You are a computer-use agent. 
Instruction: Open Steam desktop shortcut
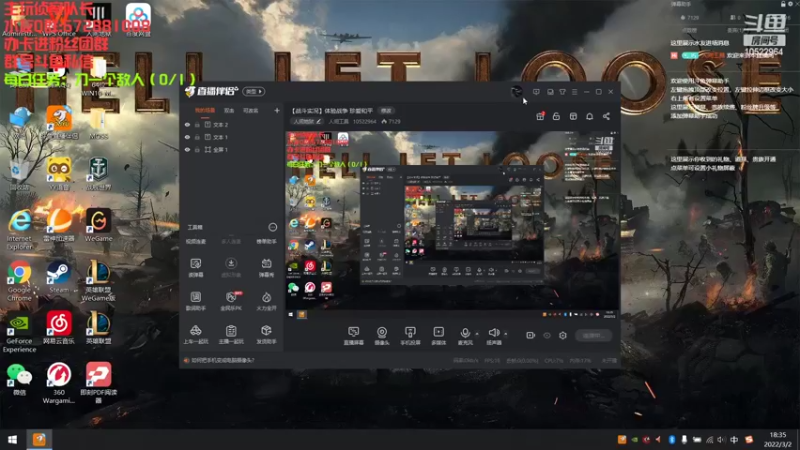[59, 279]
